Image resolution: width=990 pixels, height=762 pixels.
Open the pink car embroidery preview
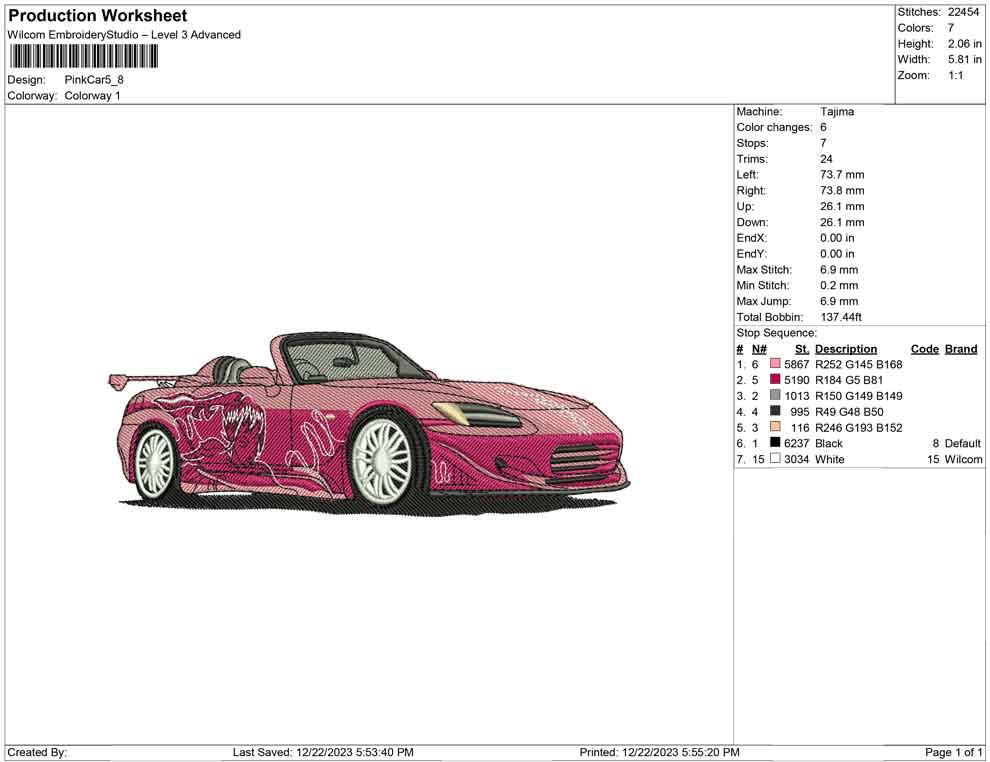pyautogui.click(x=370, y=420)
